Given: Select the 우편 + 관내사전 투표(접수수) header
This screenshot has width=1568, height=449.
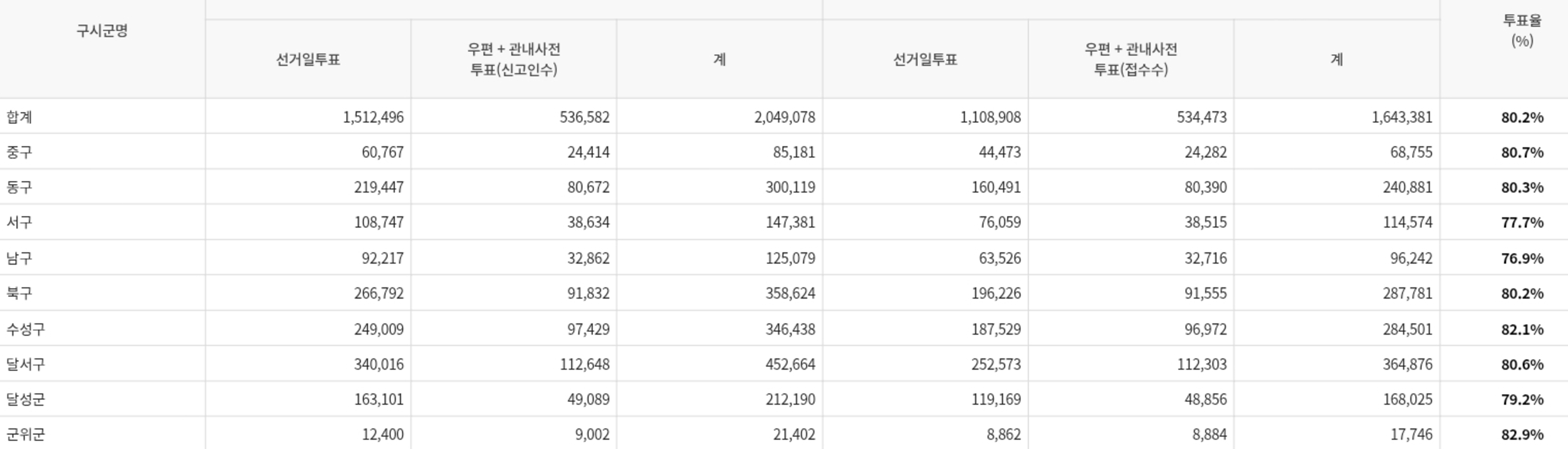Looking at the screenshot, I should click(x=1130, y=59).
